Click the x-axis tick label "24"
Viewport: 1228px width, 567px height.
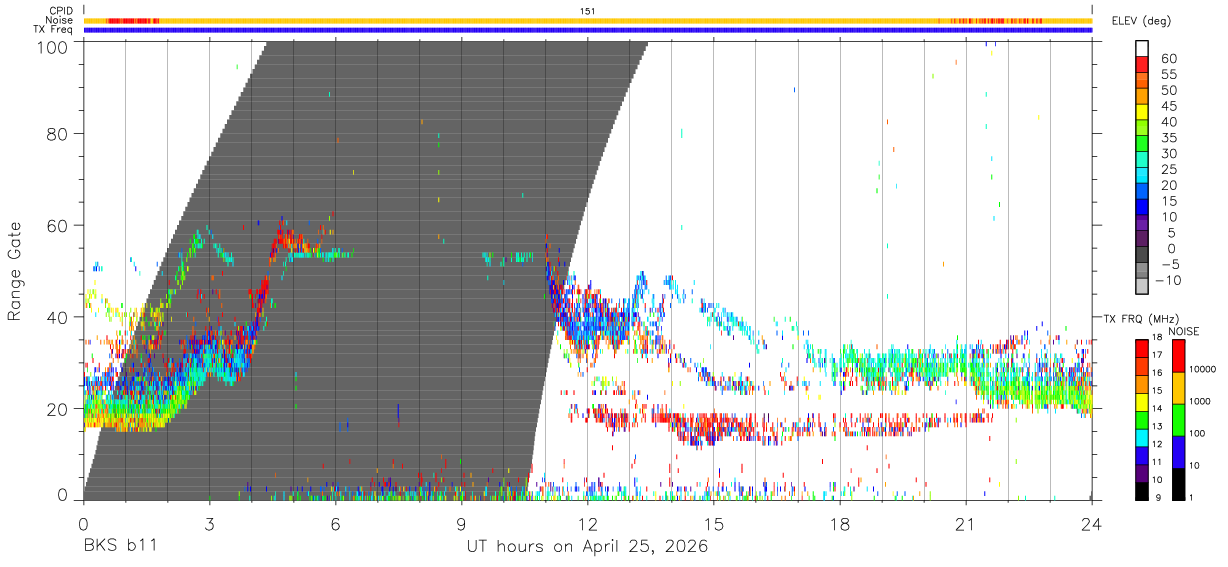point(1092,523)
